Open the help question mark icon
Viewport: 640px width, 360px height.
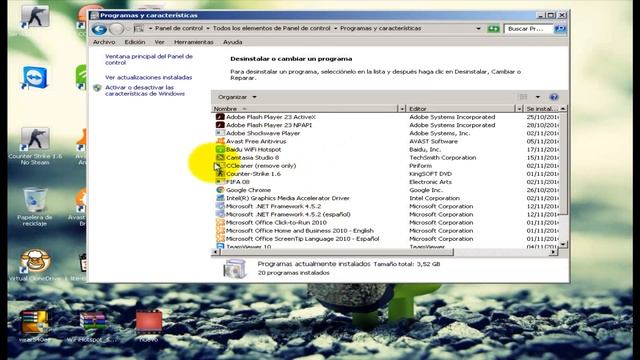[554, 97]
